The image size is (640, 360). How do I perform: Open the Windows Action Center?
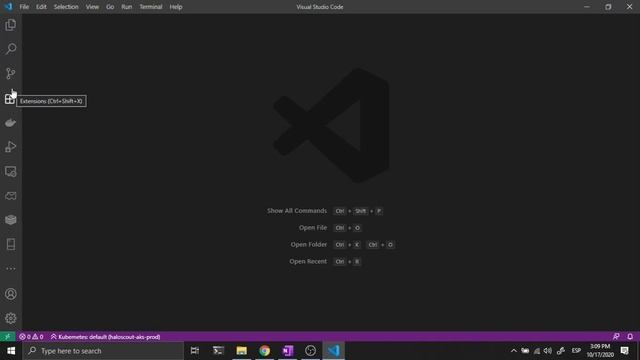tap(624, 351)
